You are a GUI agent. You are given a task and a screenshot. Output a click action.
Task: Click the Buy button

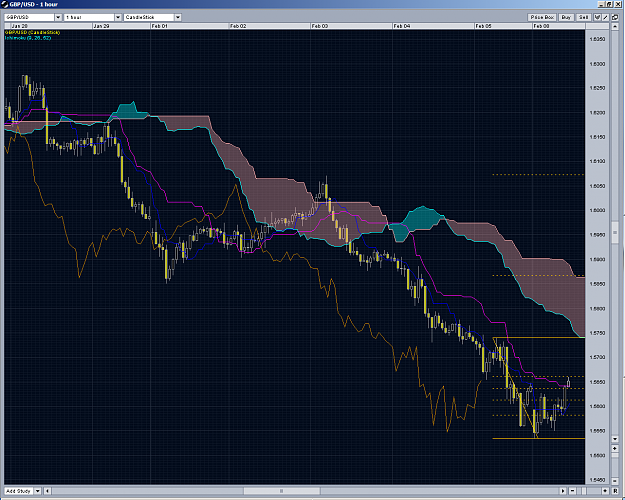pyautogui.click(x=566, y=17)
